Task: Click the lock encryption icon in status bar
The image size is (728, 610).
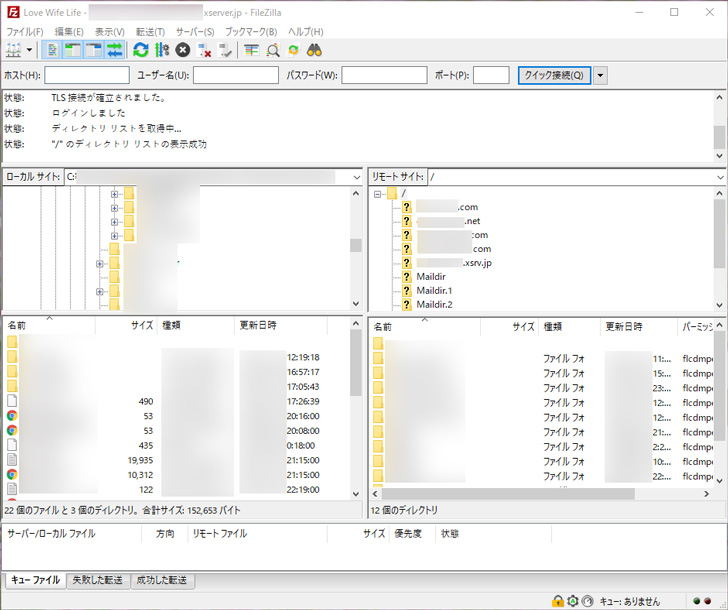Action: 557,600
